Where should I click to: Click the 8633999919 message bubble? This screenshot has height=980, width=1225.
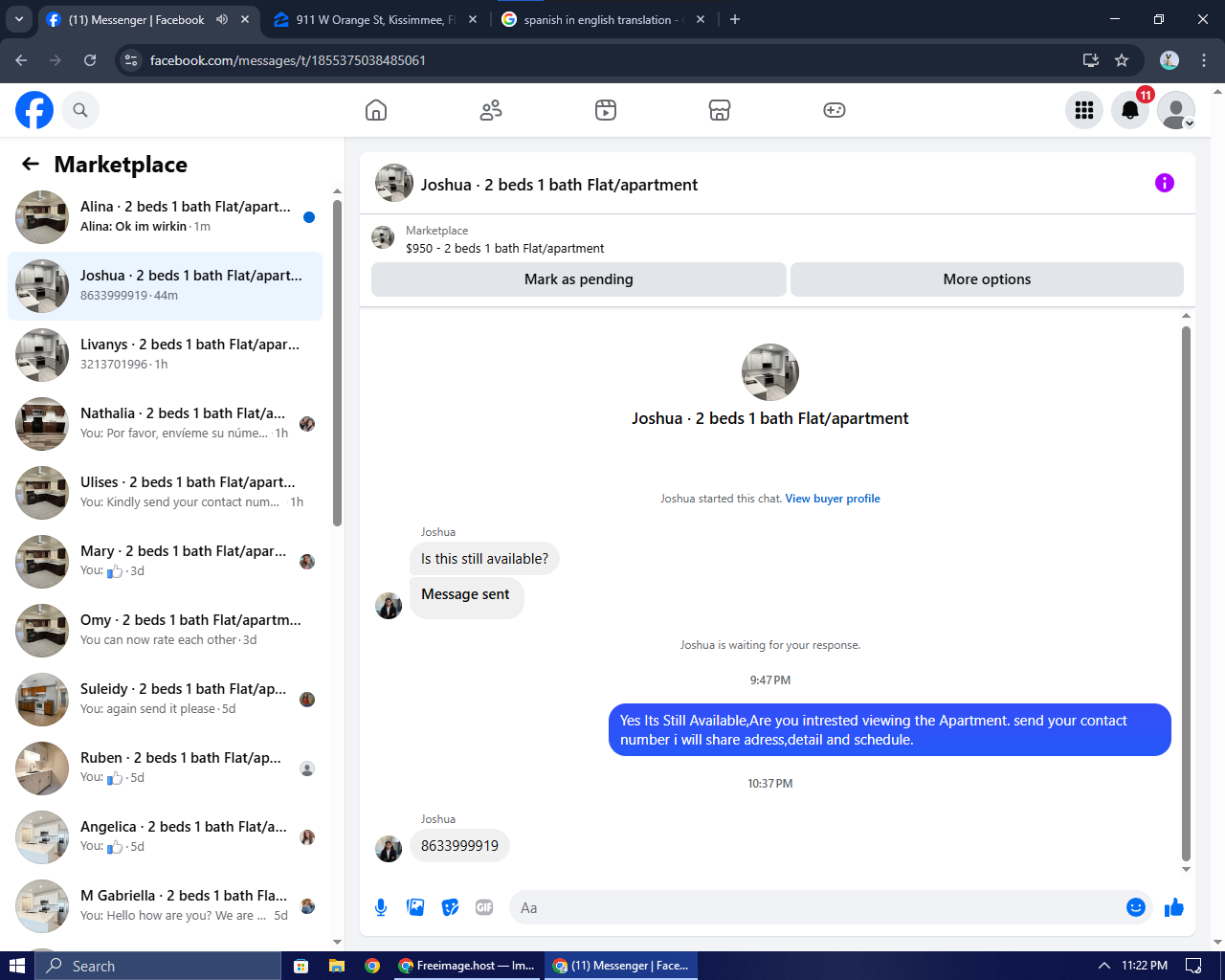[x=459, y=846]
